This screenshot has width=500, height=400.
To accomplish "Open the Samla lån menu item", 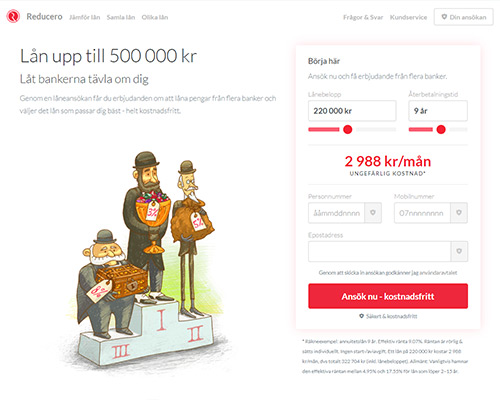I will pos(121,17).
